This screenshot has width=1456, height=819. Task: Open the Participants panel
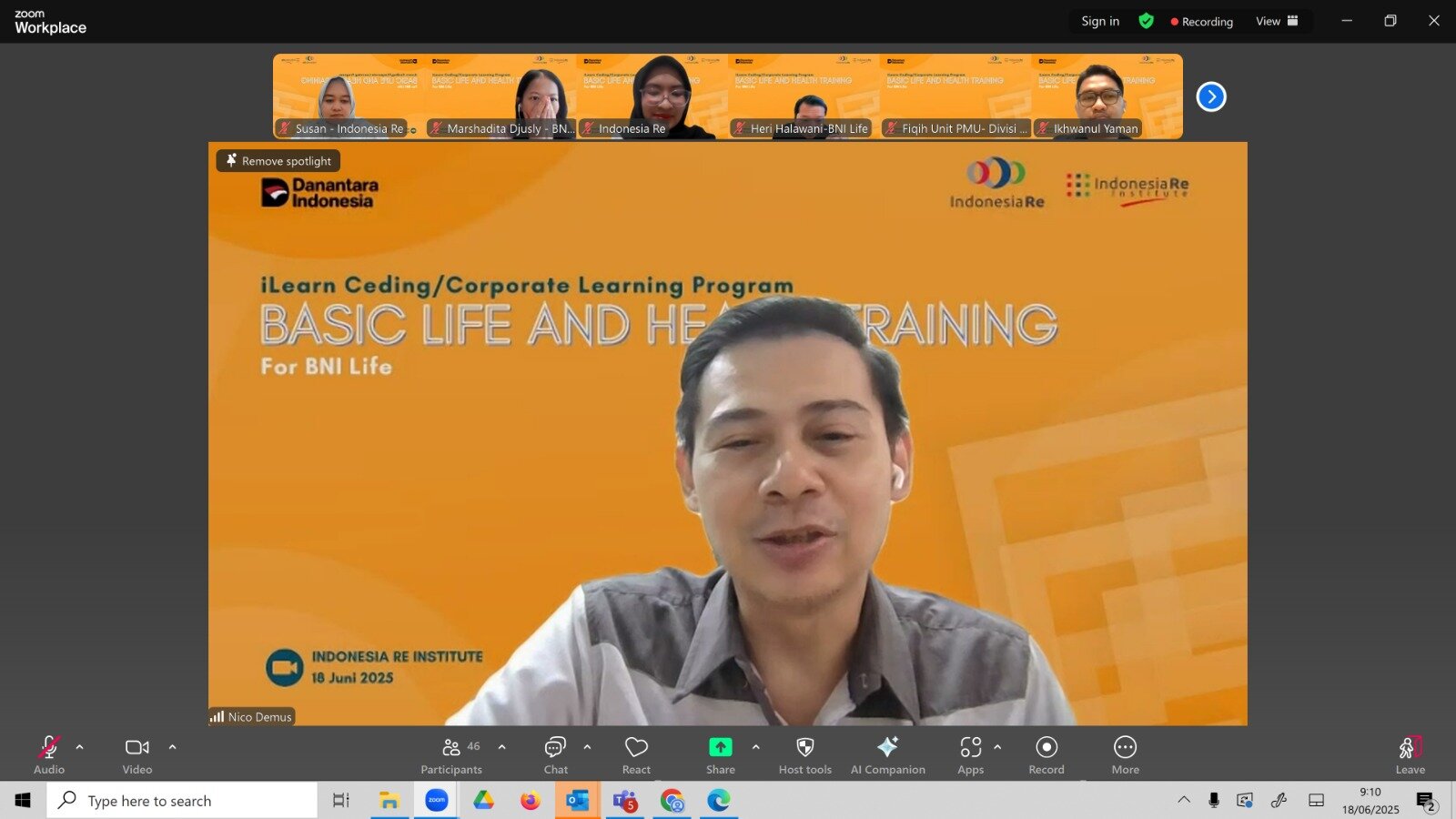[x=451, y=755]
